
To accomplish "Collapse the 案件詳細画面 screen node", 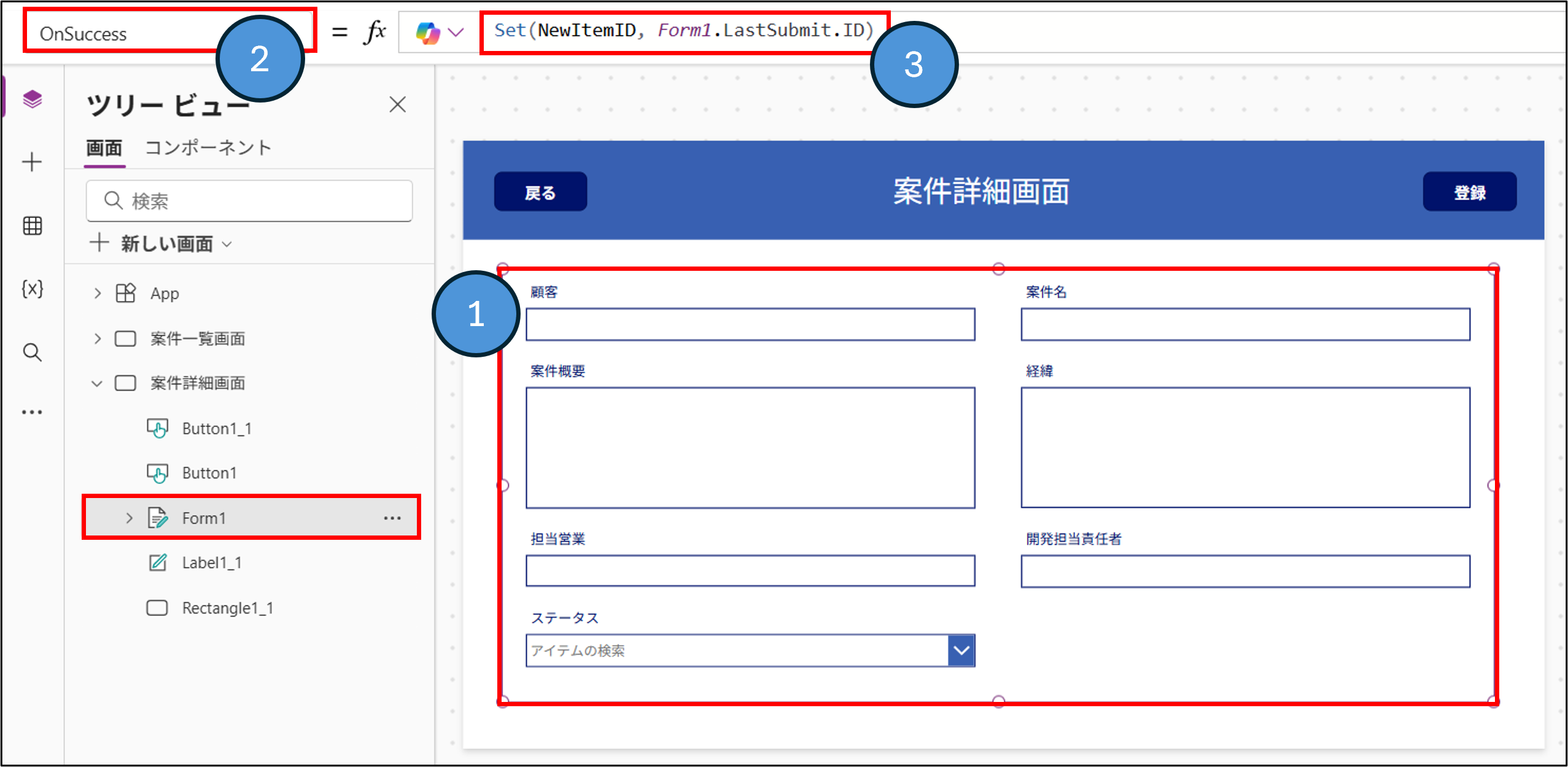I will point(97,384).
